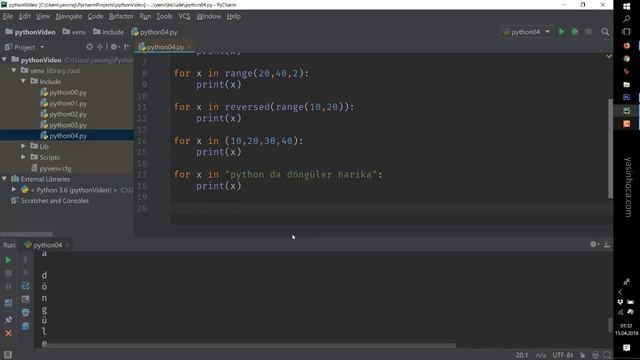Screen dimensions: 640x360
Task: Click the editor inspection checkmark indicator
Action: tap(609, 56)
